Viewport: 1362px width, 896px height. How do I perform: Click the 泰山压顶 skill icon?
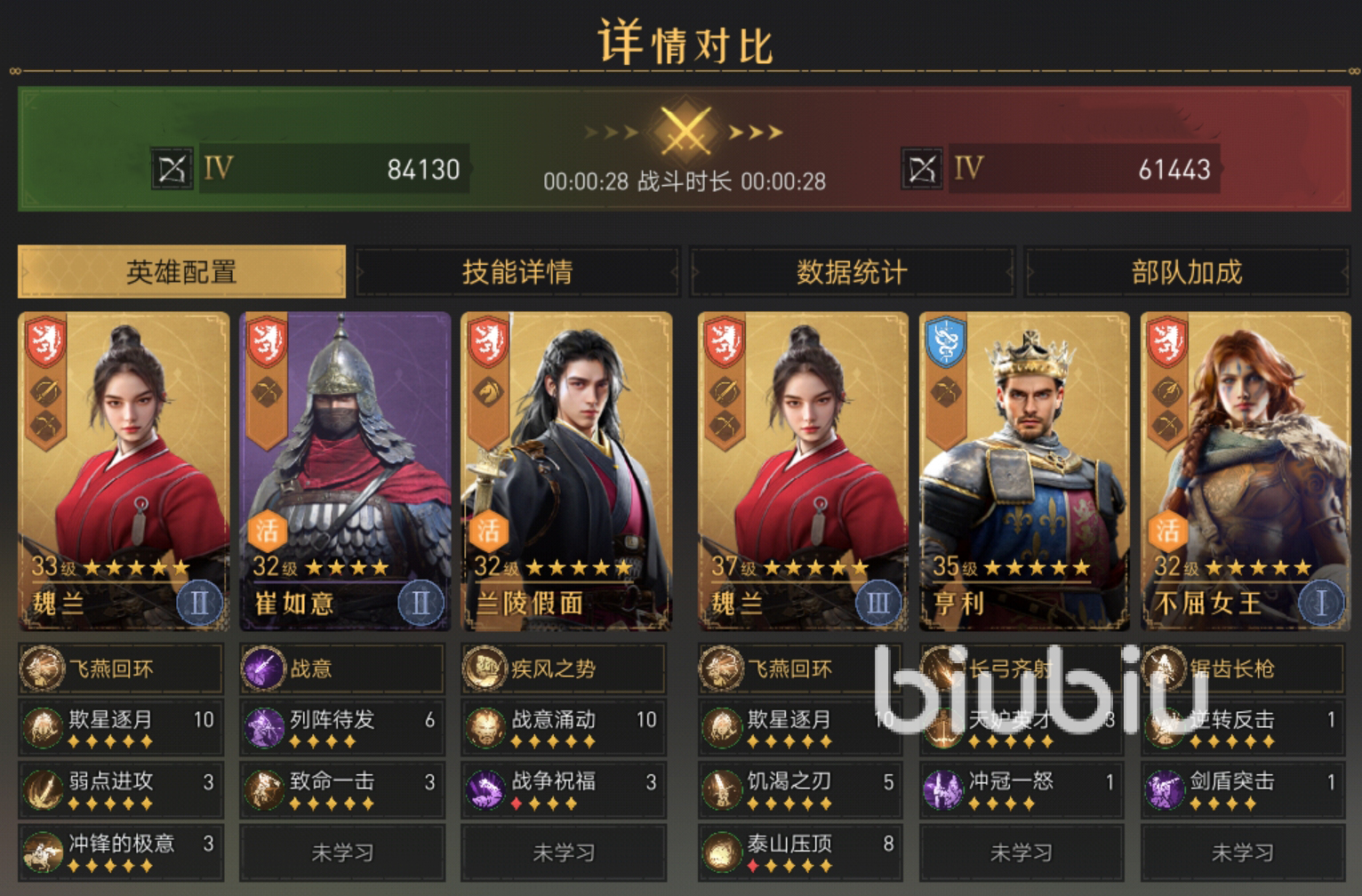pos(722,852)
